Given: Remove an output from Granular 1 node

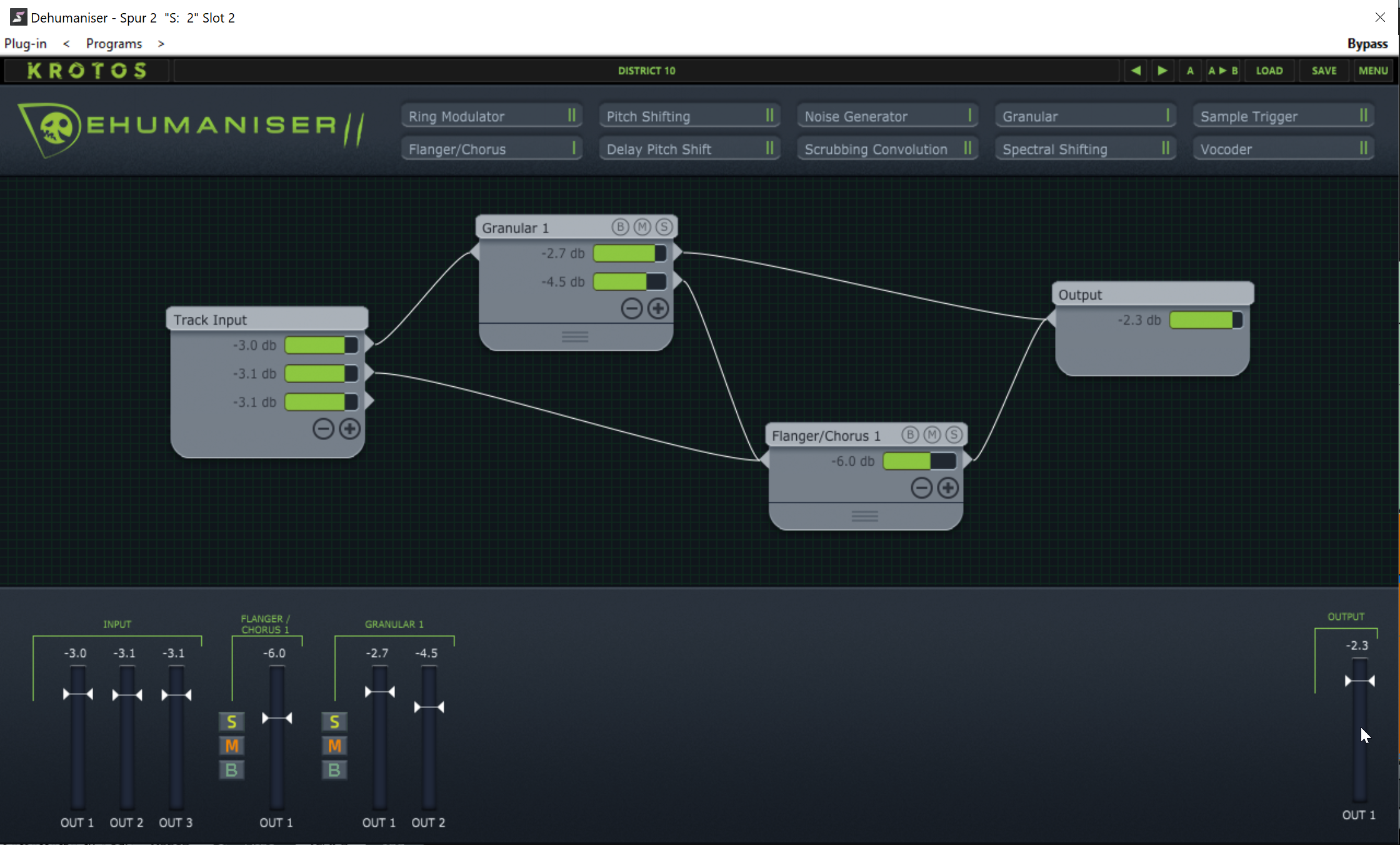Looking at the screenshot, I should point(632,308).
